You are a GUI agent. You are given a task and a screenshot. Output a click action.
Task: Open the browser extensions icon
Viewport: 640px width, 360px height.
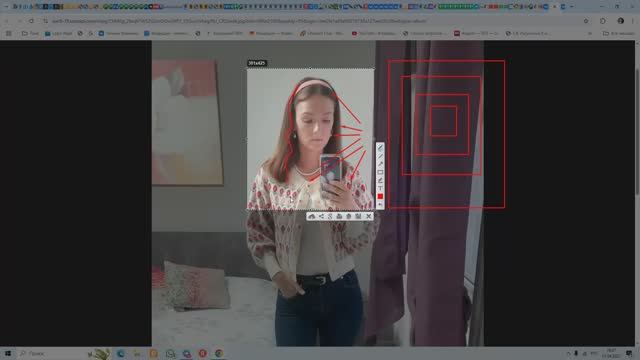[603, 21]
